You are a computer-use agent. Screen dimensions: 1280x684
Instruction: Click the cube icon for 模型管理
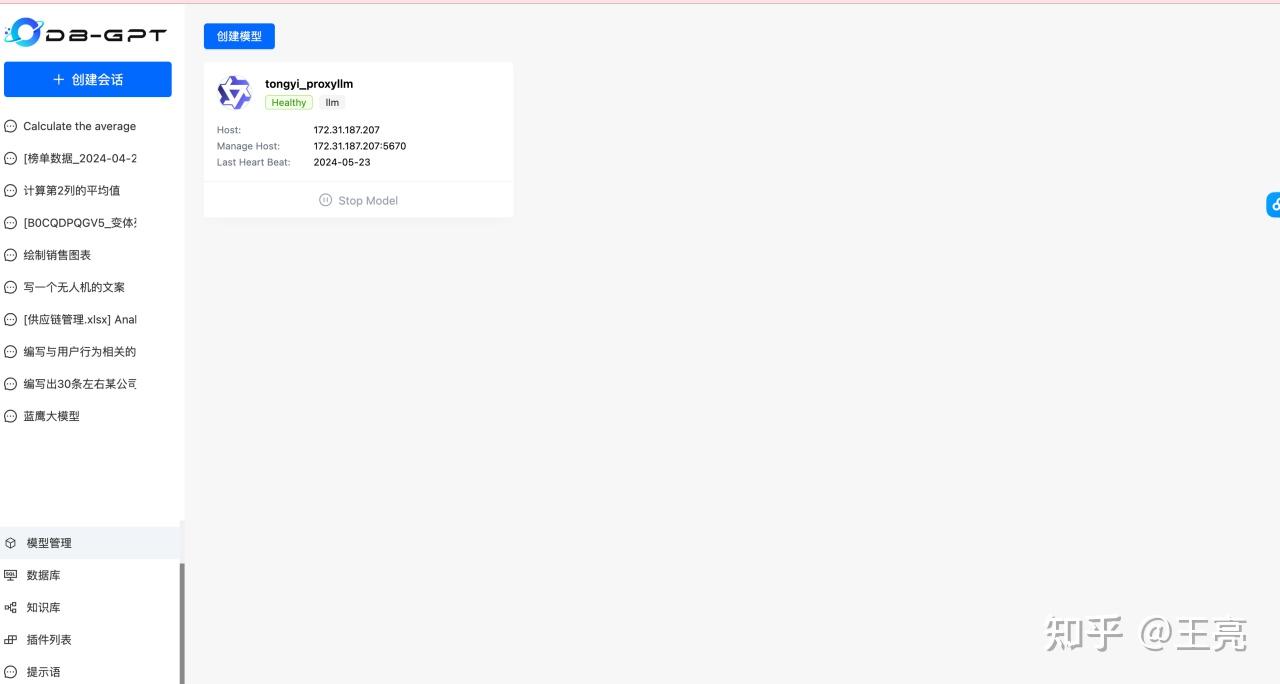11,543
